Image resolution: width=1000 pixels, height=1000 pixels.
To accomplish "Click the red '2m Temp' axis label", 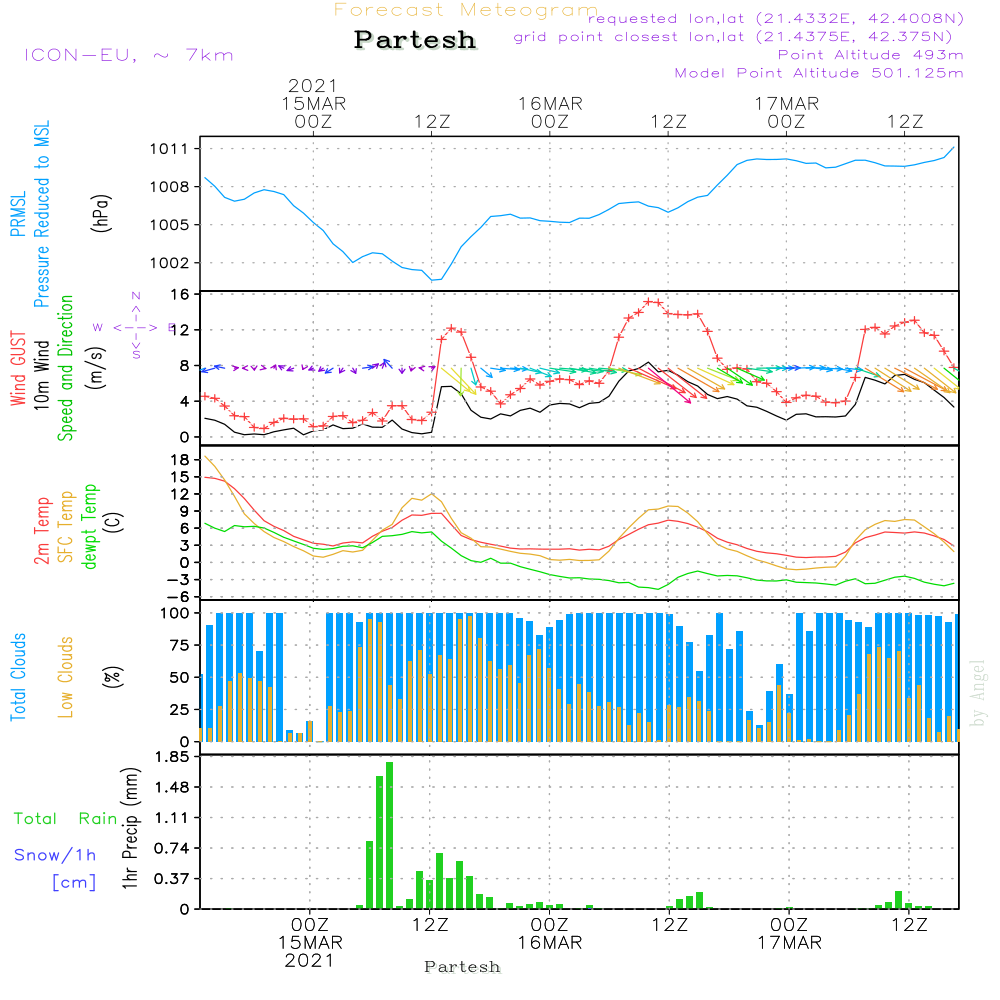I will (41, 531).
